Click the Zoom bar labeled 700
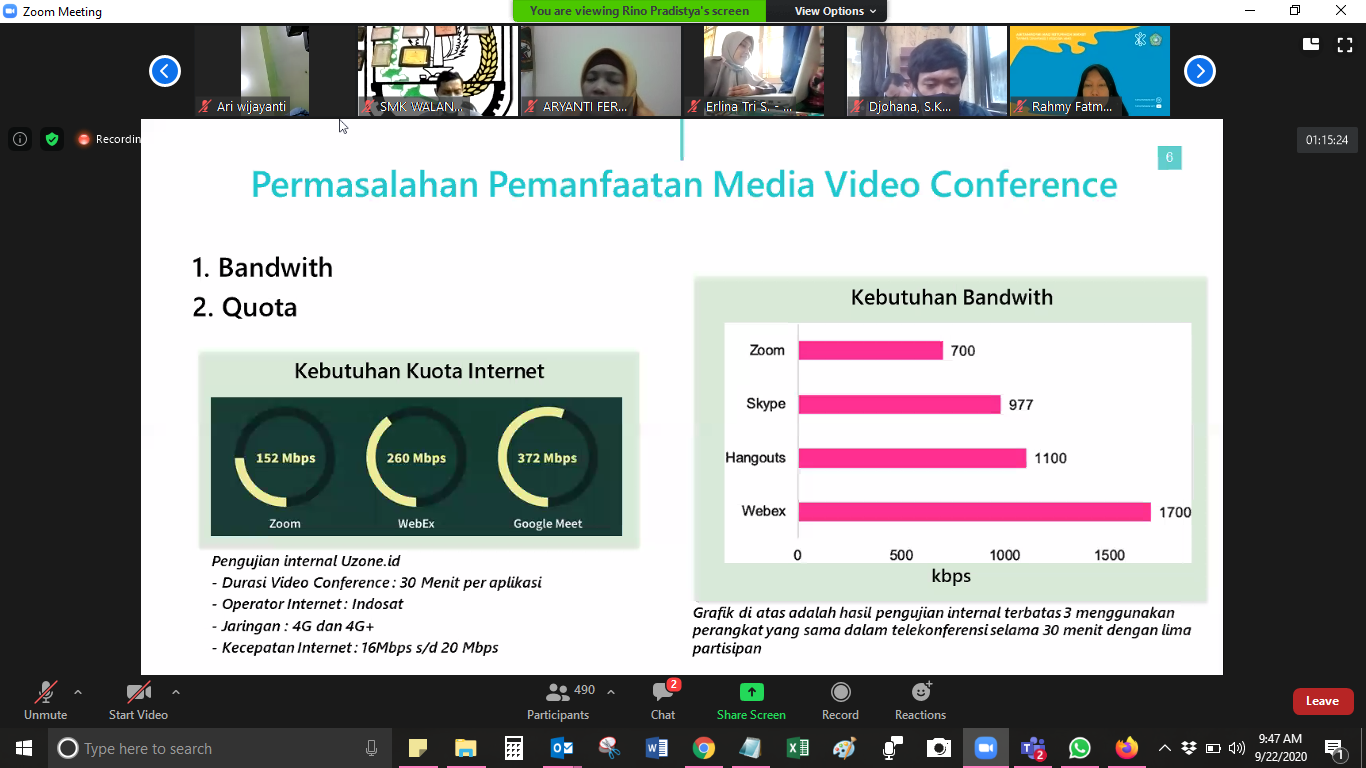This screenshot has width=1366, height=768. click(x=871, y=350)
